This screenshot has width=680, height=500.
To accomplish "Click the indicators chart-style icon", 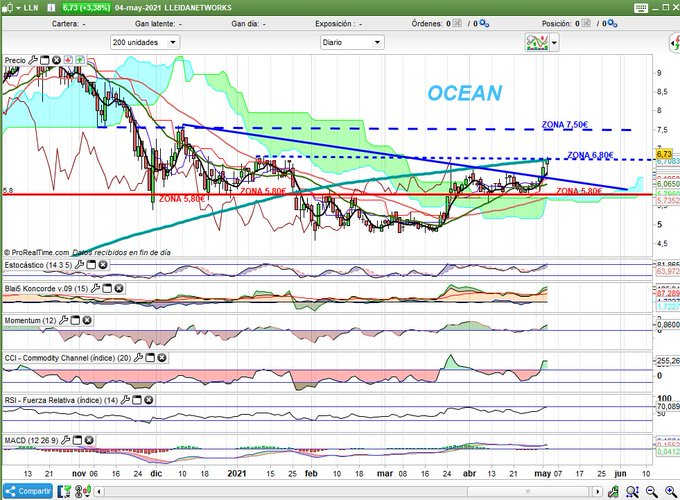I will click(537, 42).
